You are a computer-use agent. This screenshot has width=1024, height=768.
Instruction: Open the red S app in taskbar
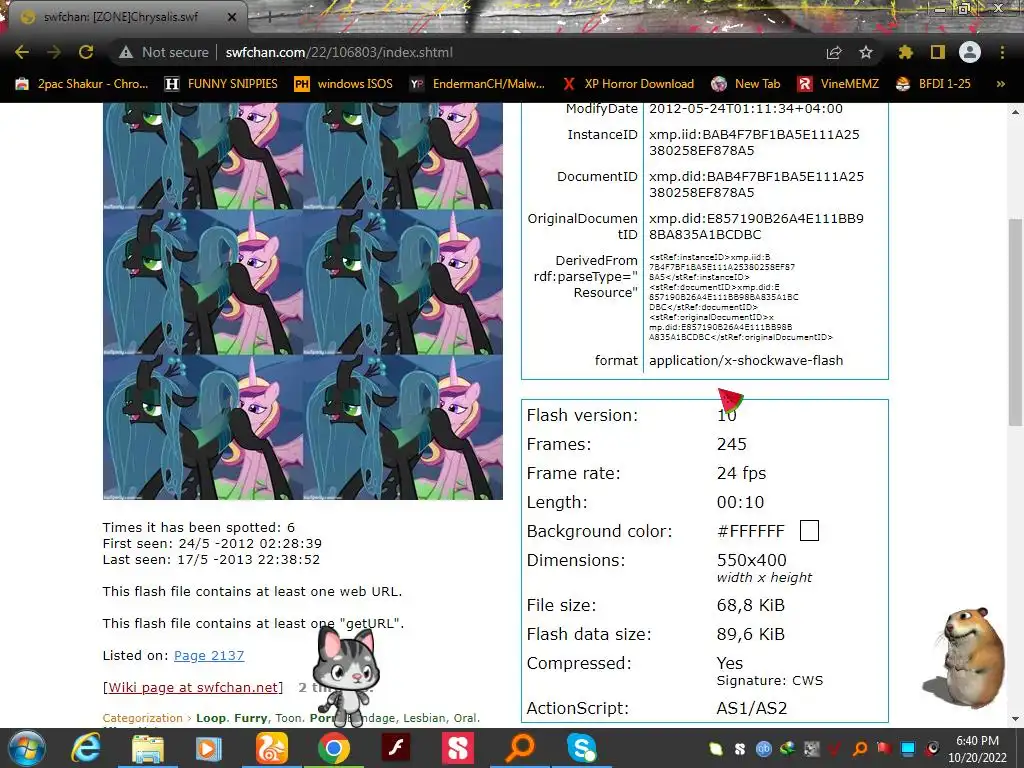[458, 748]
